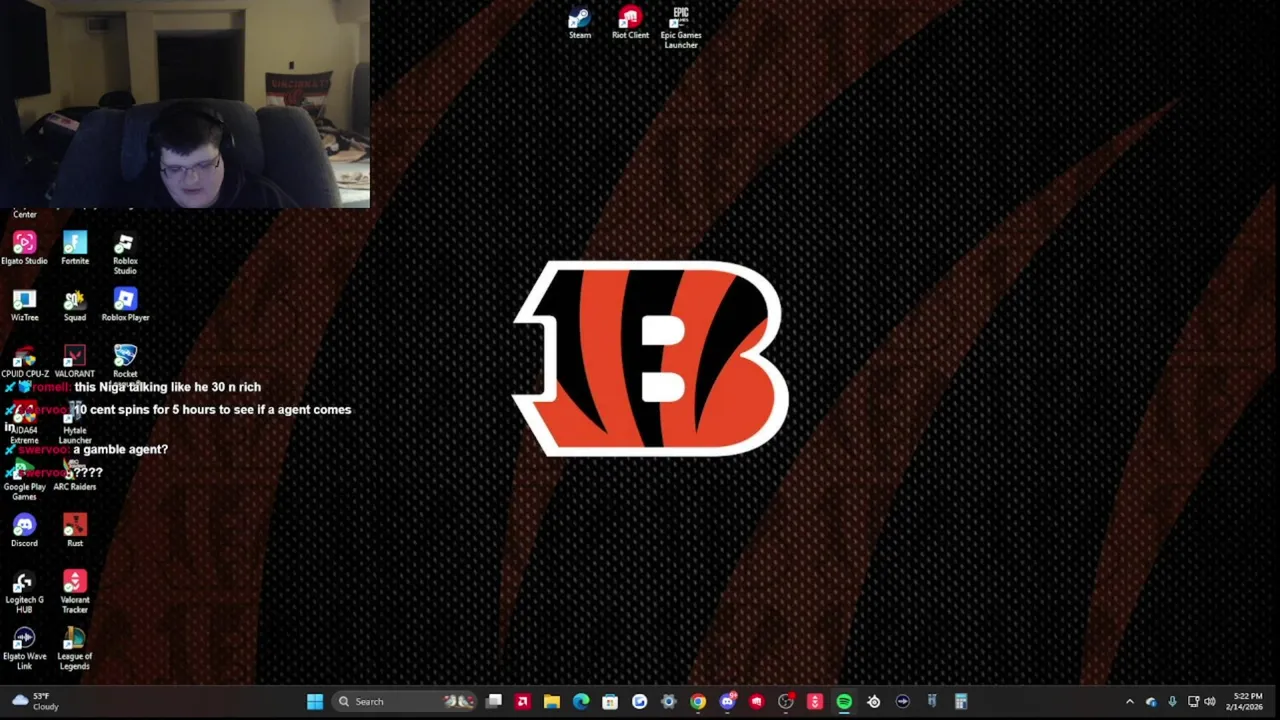Open Microsoft Store from the taskbar
The height and width of the screenshot is (720, 1280).
(x=610, y=702)
